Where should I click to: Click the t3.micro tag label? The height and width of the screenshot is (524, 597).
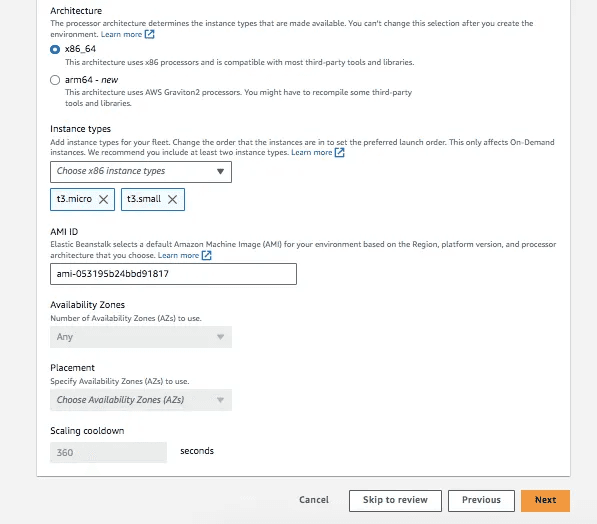tap(74, 199)
